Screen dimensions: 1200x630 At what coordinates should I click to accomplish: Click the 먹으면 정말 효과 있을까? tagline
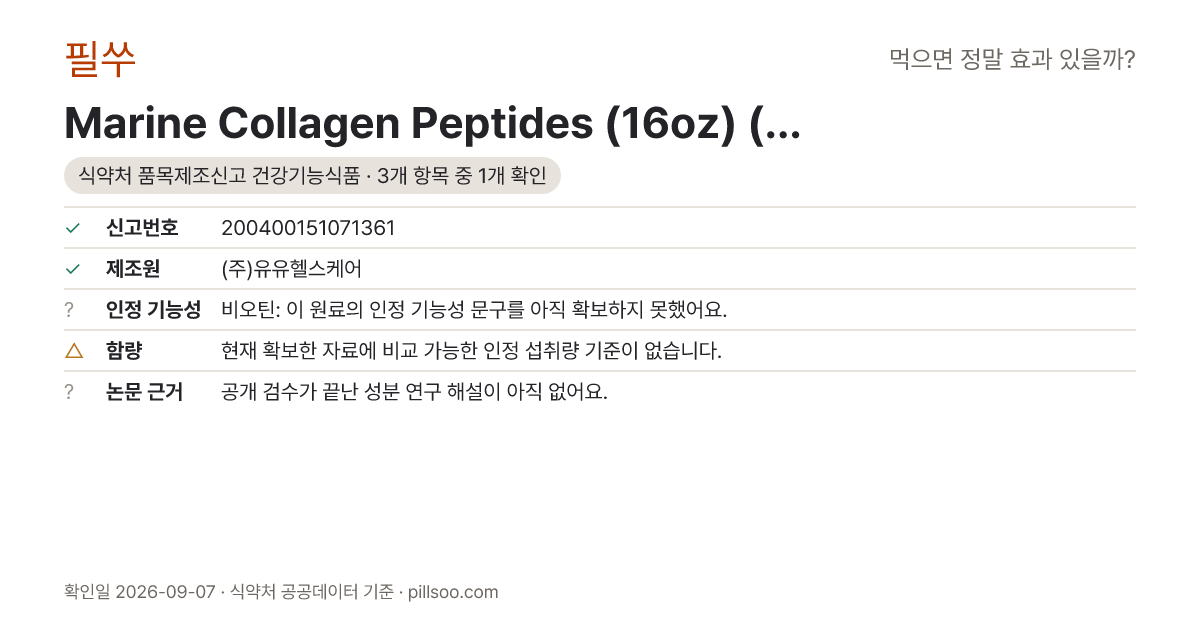[1012, 60]
